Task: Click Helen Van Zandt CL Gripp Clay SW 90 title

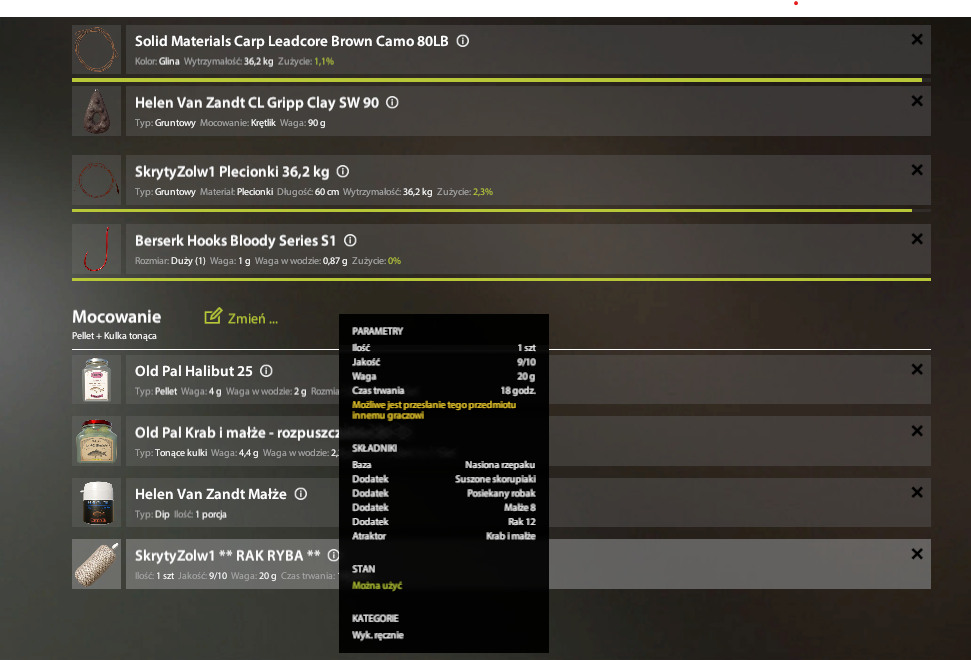Action: (257, 103)
